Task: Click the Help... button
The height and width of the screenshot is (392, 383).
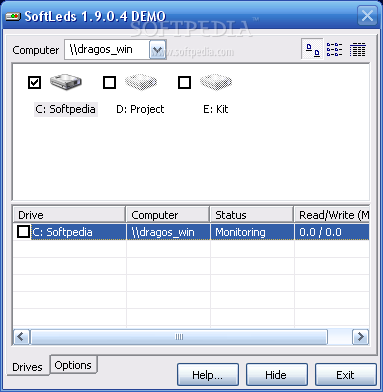Action: pos(208,375)
